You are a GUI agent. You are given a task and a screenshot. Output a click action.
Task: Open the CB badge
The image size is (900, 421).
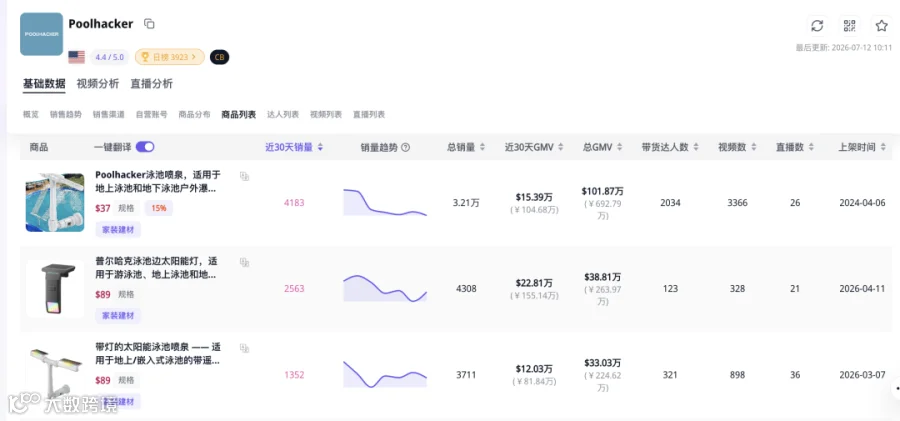click(x=219, y=57)
